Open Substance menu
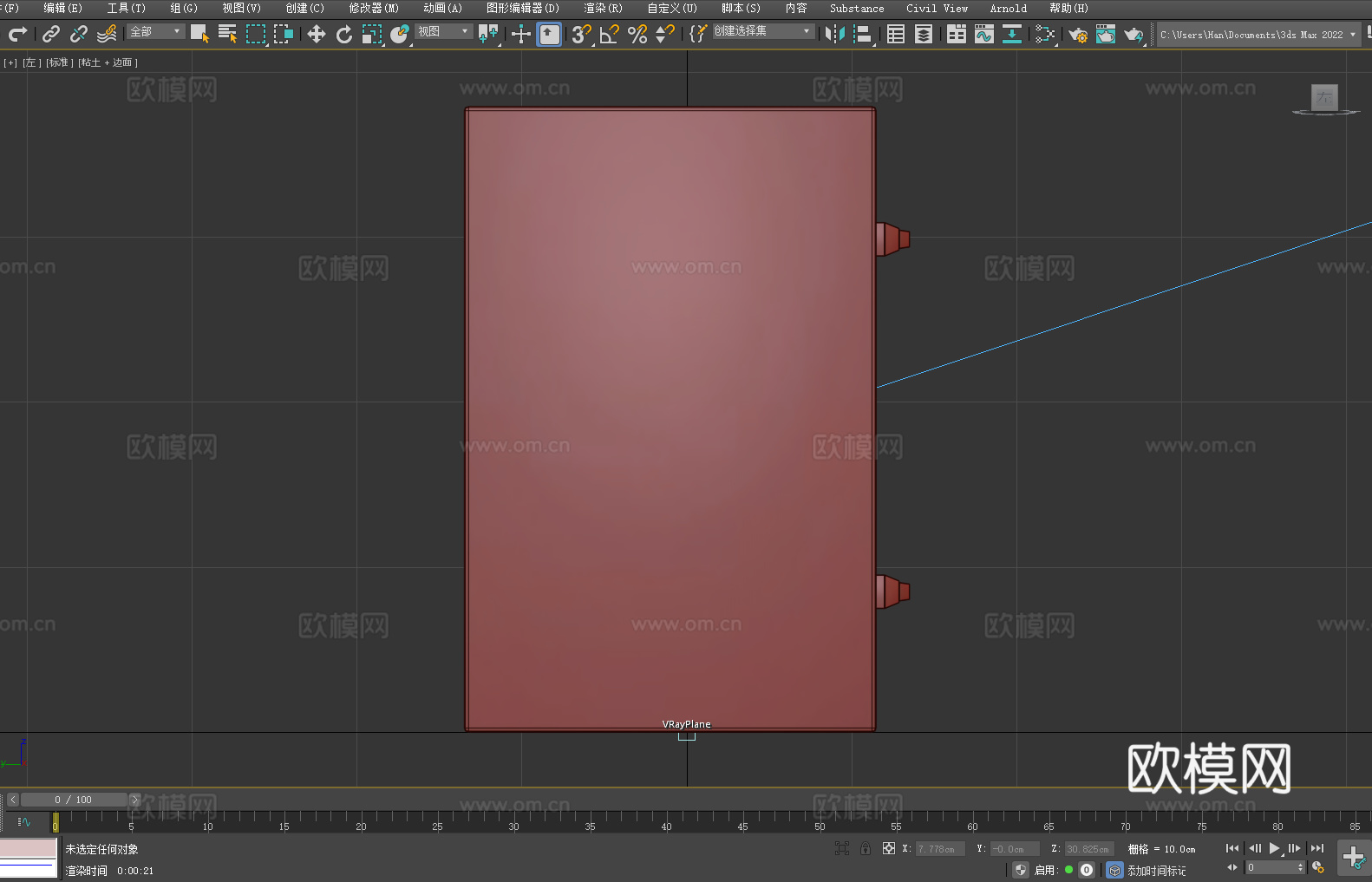Image resolution: width=1372 pixels, height=882 pixels. click(857, 8)
